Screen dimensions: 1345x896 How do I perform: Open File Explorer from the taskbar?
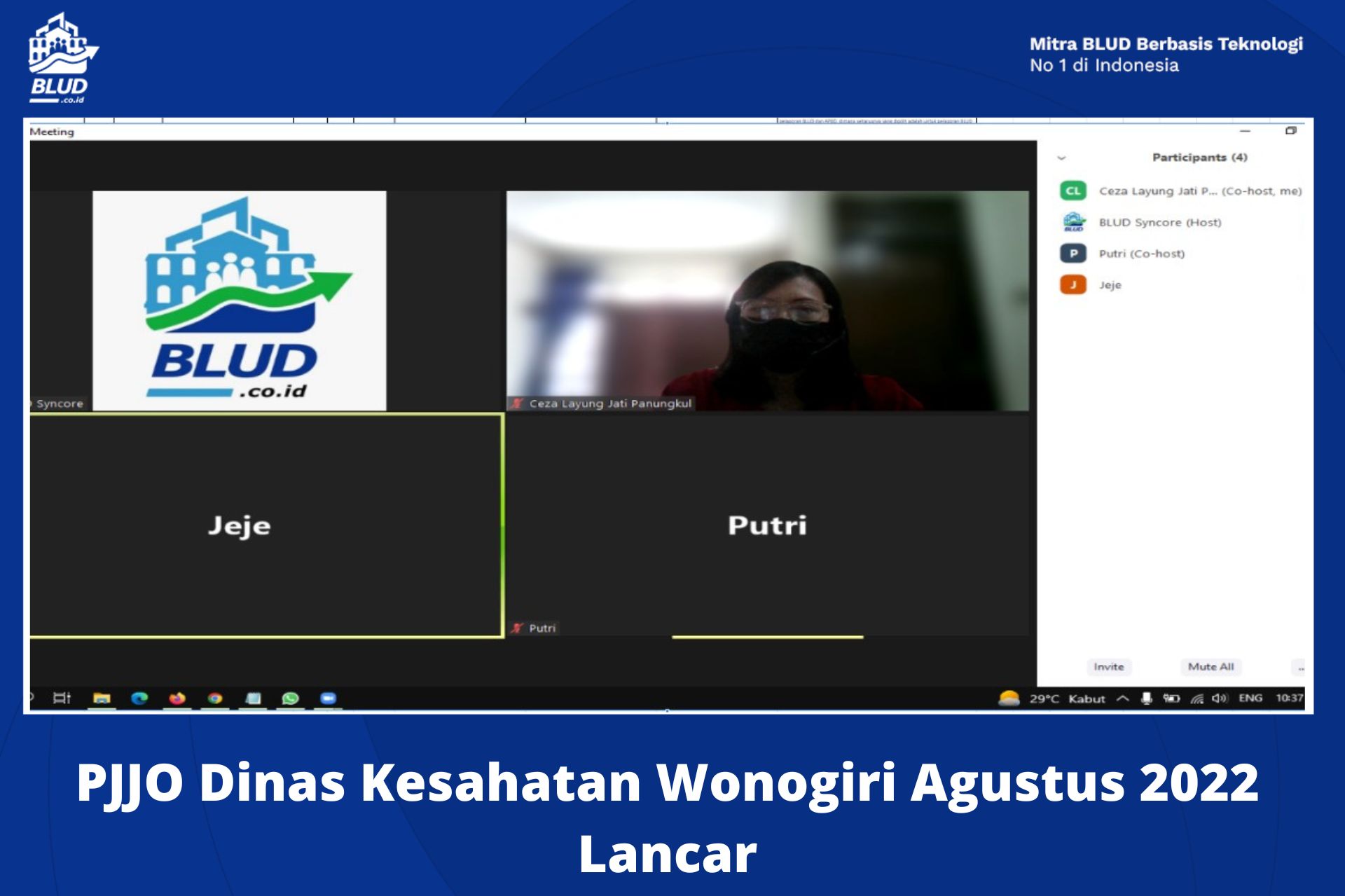[x=102, y=698]
